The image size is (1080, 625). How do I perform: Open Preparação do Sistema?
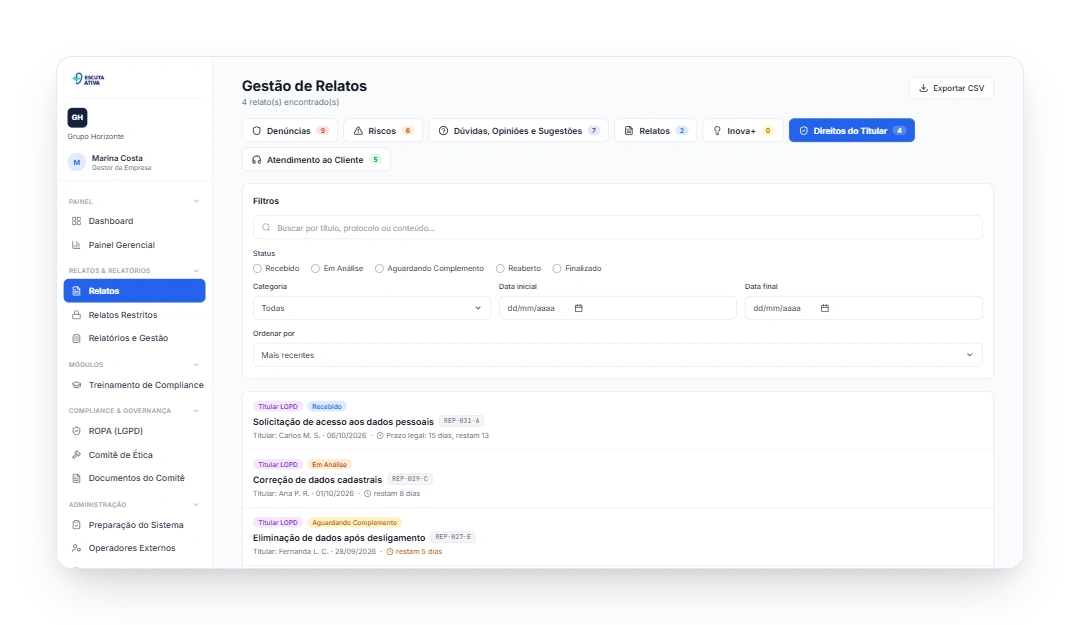(x=134, y=525)
